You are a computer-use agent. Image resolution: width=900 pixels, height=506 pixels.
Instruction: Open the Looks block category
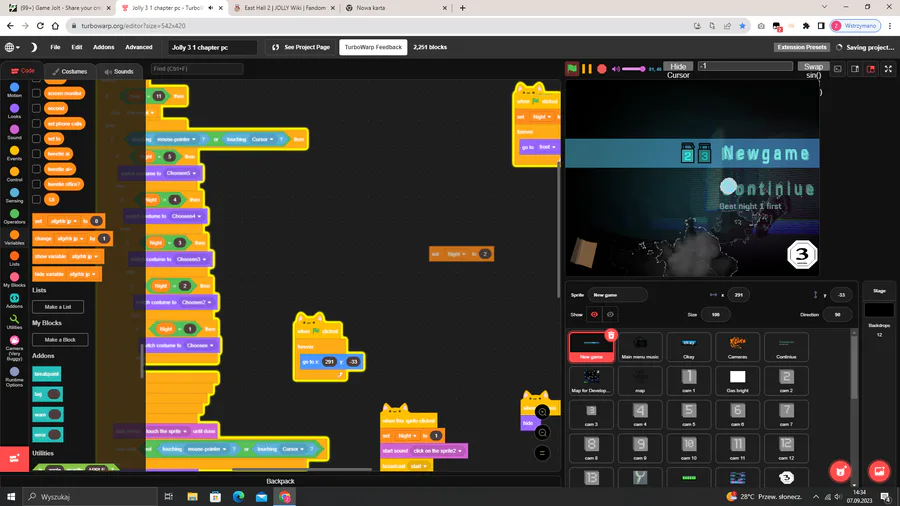(14, 111)
